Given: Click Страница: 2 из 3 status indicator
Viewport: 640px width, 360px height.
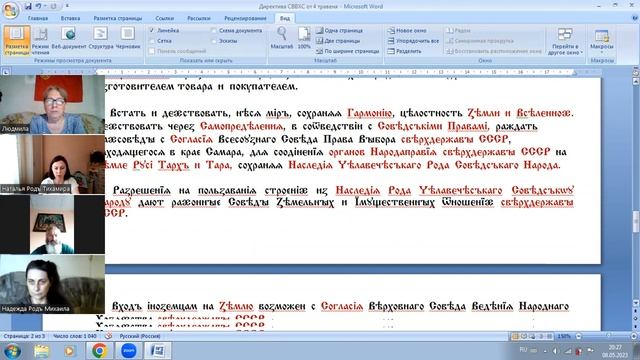Looking at the screenshot, I should click(x=24, y=336).
